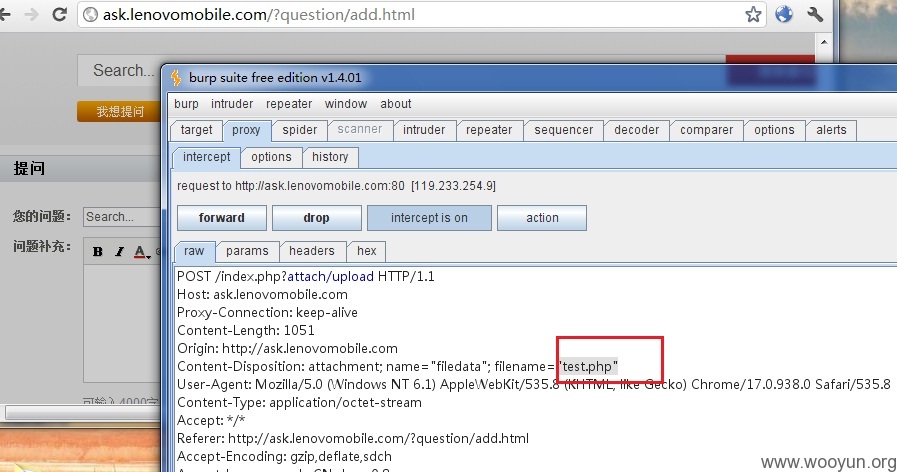The height and width of the screenshot is (472, 897).
Task: Open the main options tab
Action: click(x=774, y=130)
